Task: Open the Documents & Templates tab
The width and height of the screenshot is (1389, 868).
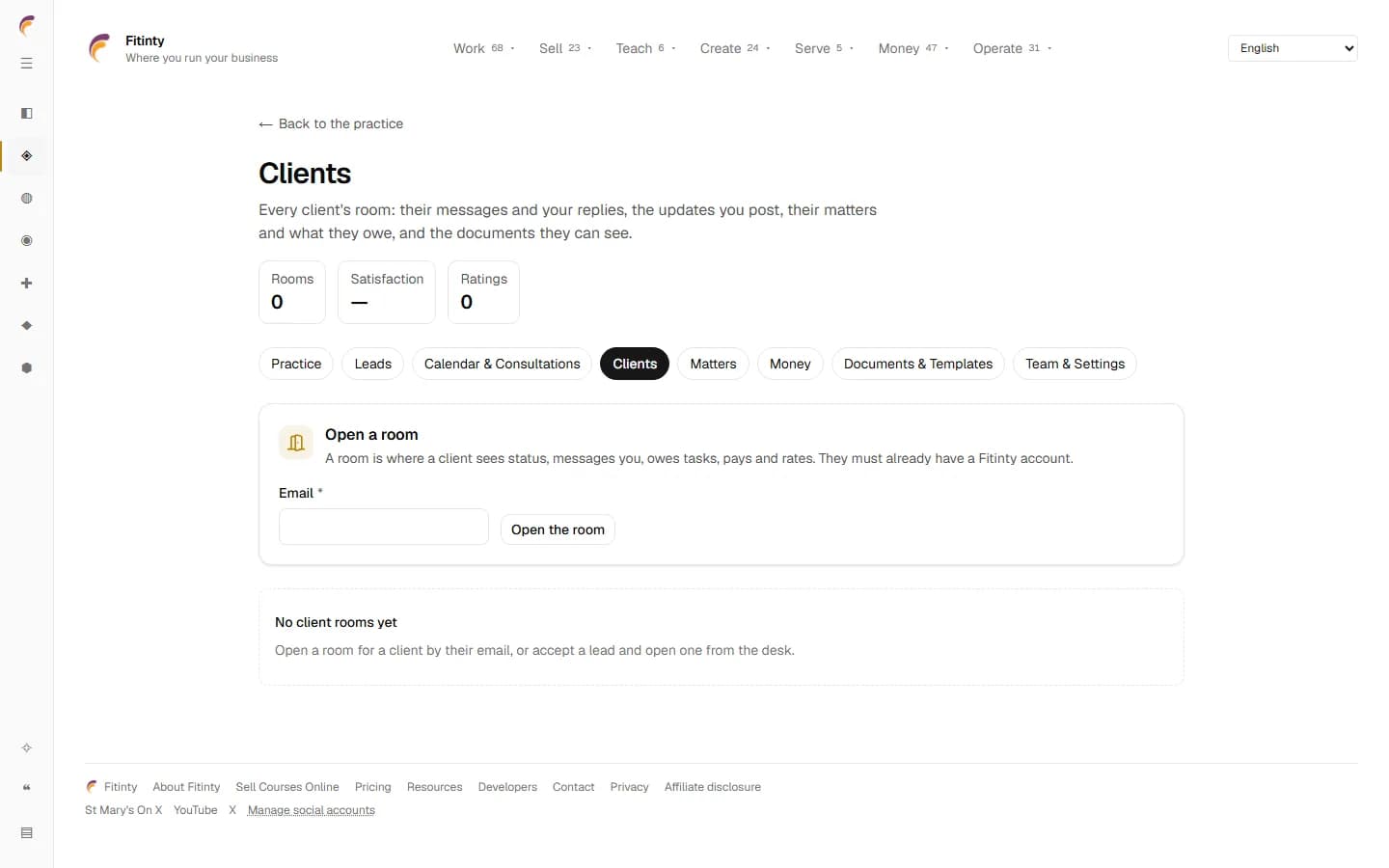Action: 918,364
